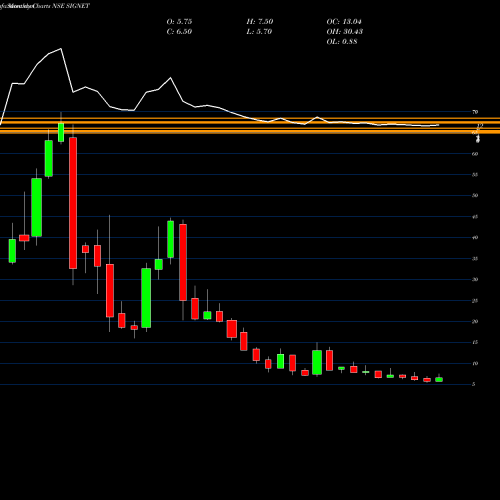This screenshot has height=500, width=500.
Task: Click the OC: 13.04 value
Action: (344, 22)
